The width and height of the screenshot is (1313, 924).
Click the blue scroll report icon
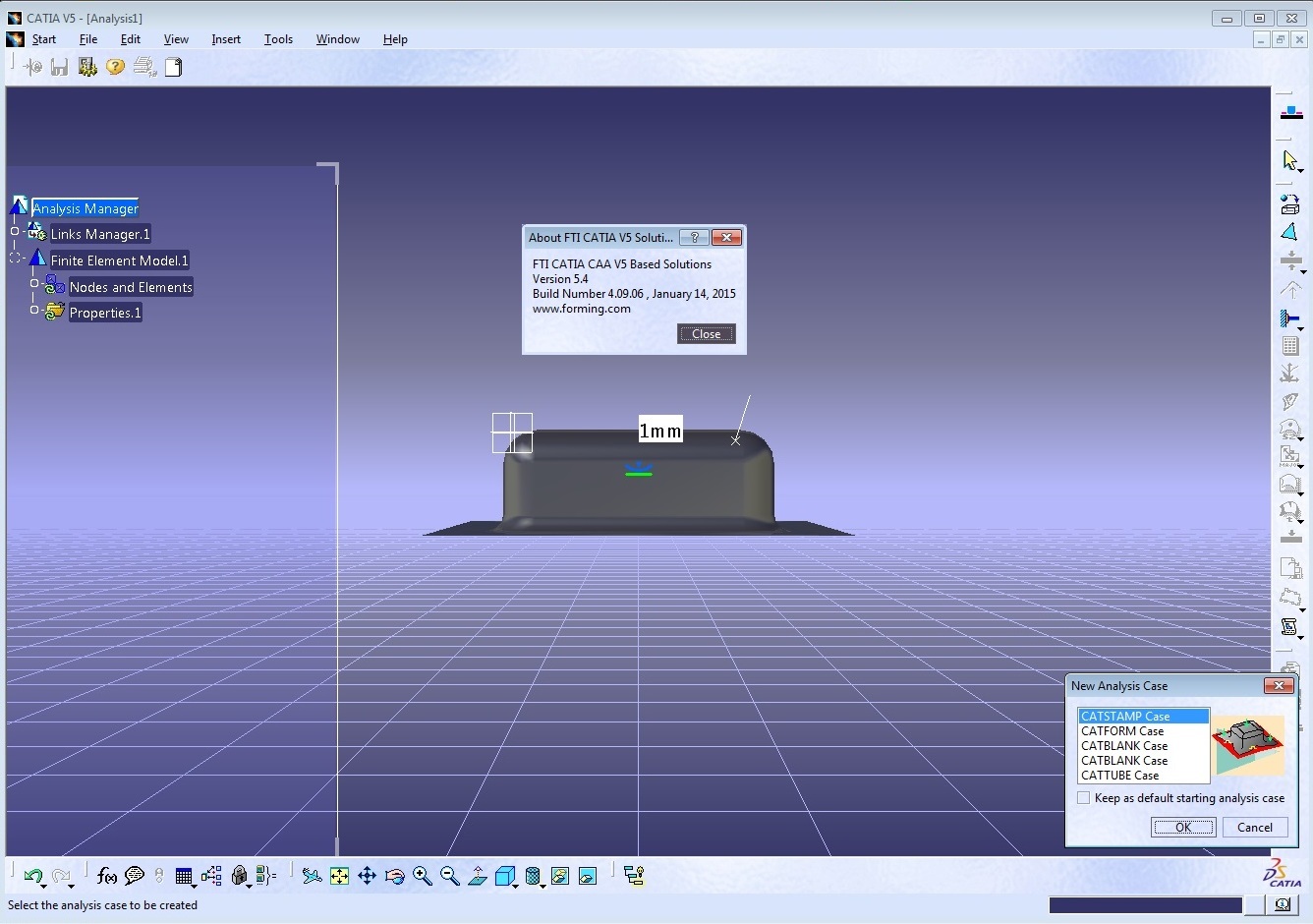tap(1289, 626)
